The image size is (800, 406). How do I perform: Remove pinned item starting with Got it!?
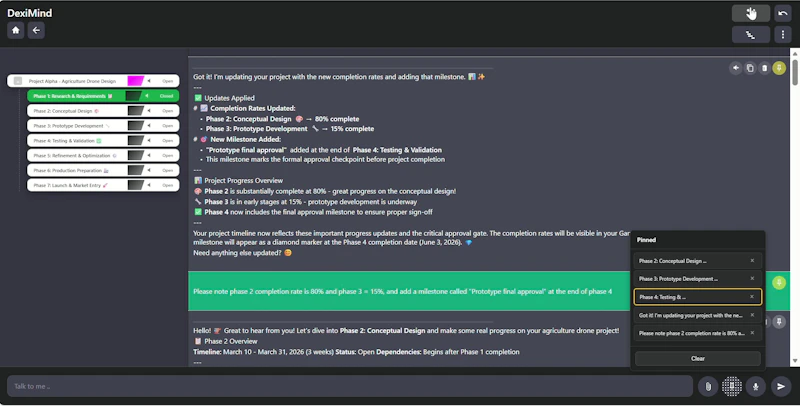(x=752, y=315)
